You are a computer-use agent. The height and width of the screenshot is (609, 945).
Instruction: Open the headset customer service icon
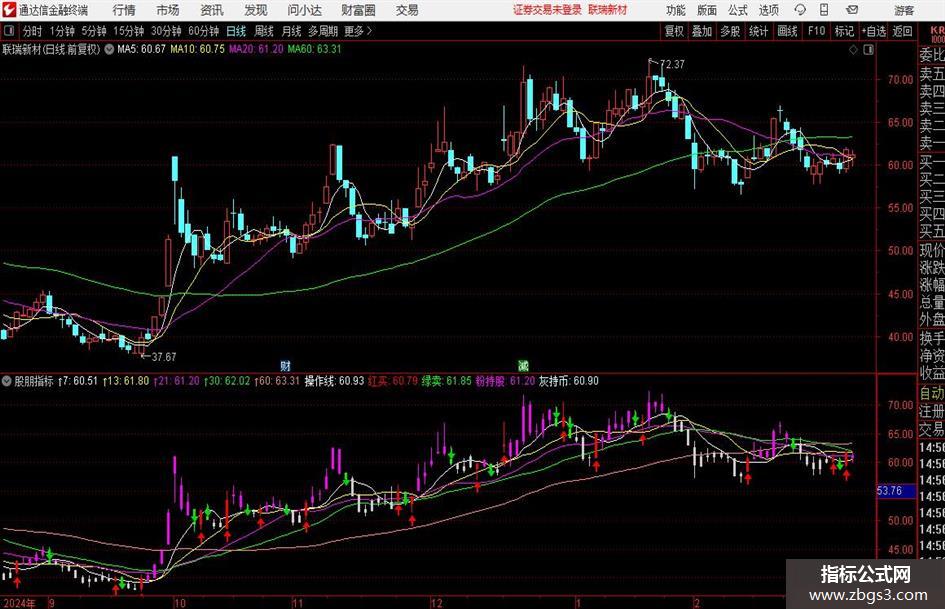click(x=800, y=10)
